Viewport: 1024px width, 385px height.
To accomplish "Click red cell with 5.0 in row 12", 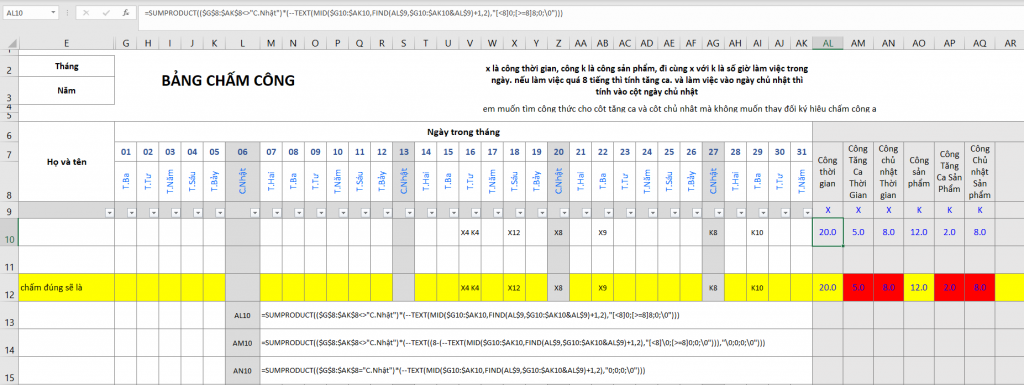I will 859,287.
